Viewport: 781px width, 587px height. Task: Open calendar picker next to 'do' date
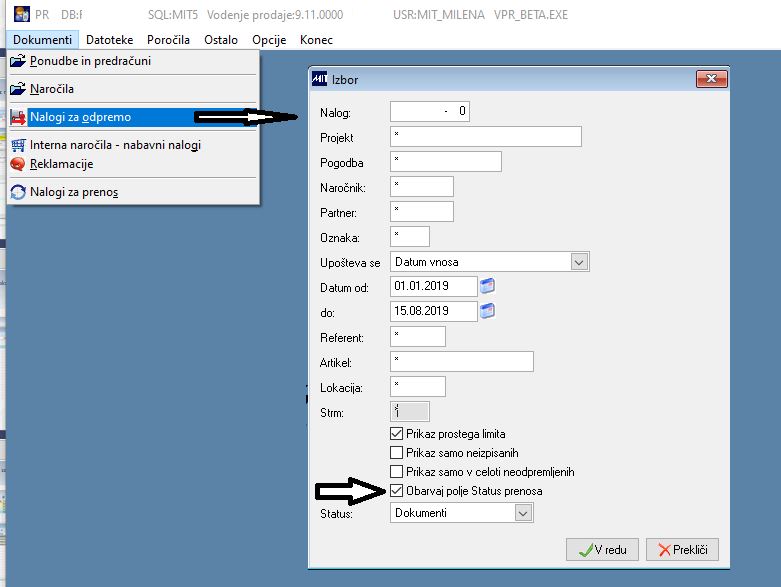point(487,311)
